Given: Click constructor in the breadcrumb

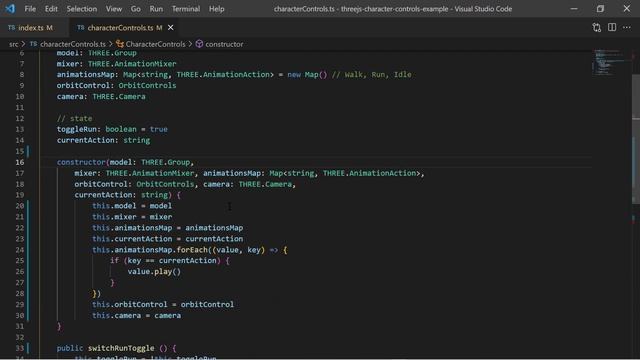Looking at the screenshot, I should point(224,44).
